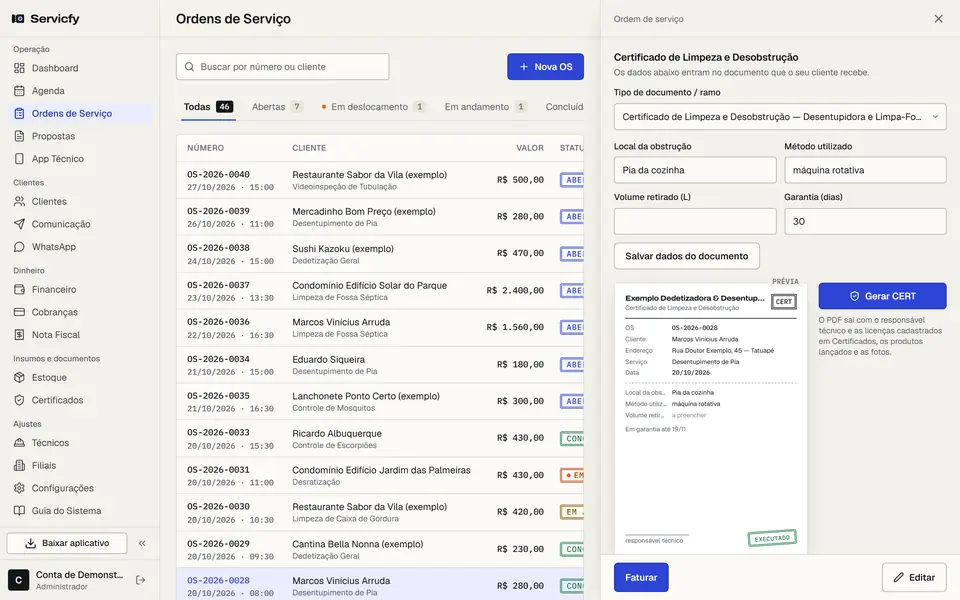Click the Comunicação paper-plane icon
This screenshot has height=600, width=960.
(x=19, y=224)
